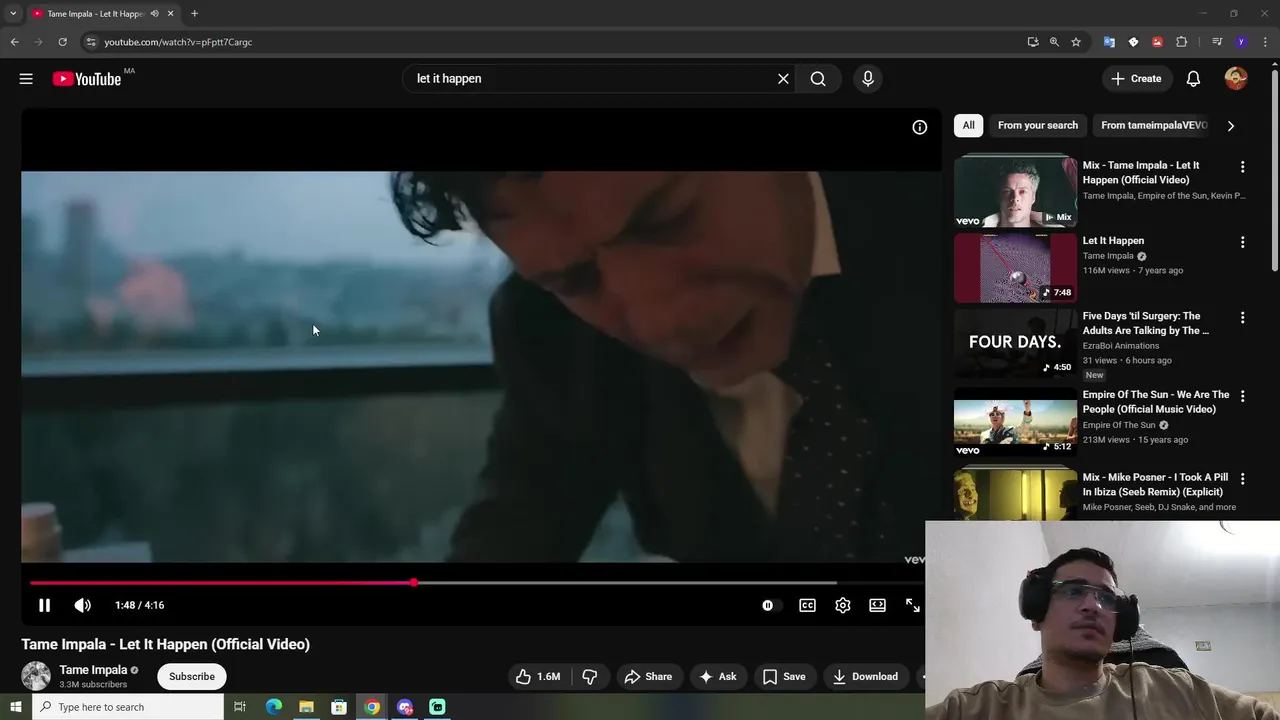Enter full screen mode
The image size is (1280, 720).
click(x=912, y=605)
